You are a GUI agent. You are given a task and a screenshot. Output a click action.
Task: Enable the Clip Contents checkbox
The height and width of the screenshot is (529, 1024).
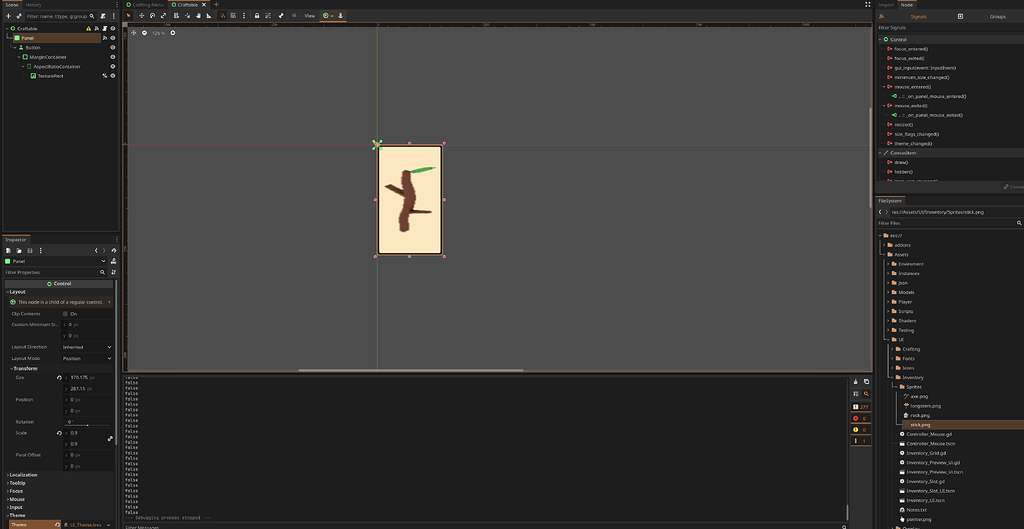[x=65, y=313]
